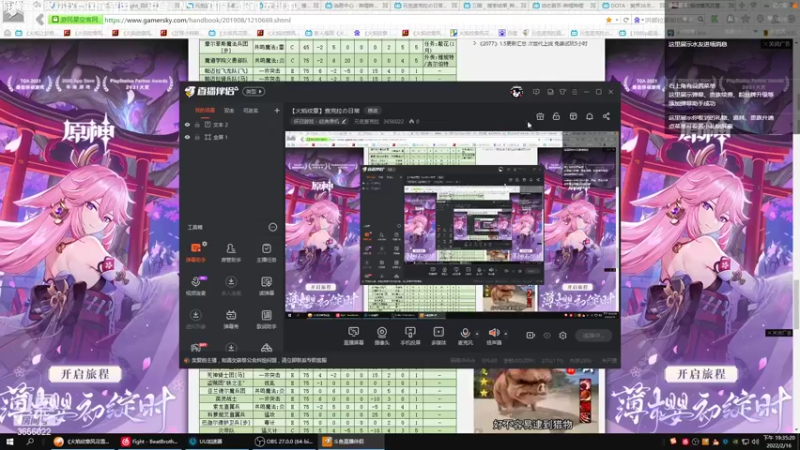Open Fight - BeatBroth taskbar item
800x450 pixels.
[x=150, y=441]
